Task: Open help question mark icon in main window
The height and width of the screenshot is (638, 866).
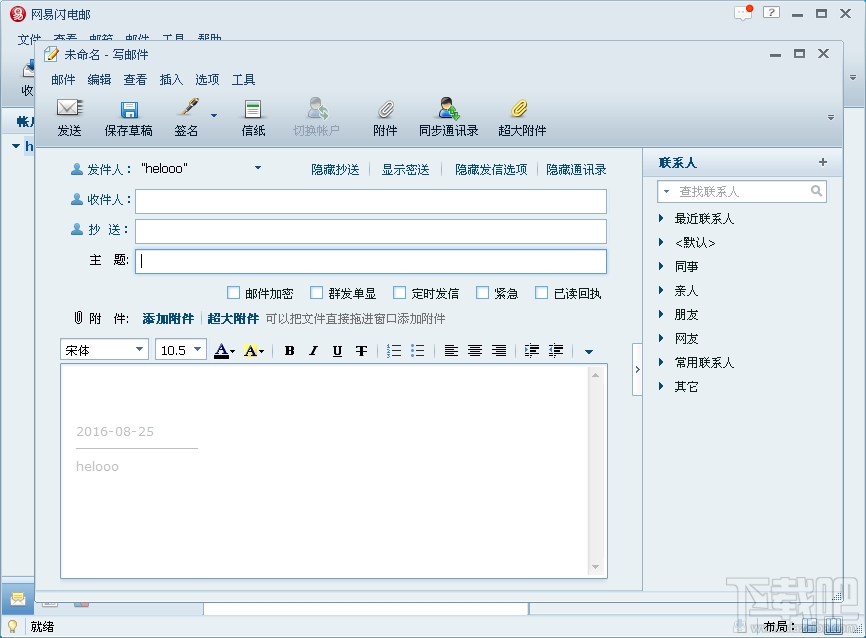Action: pos(771,13)
